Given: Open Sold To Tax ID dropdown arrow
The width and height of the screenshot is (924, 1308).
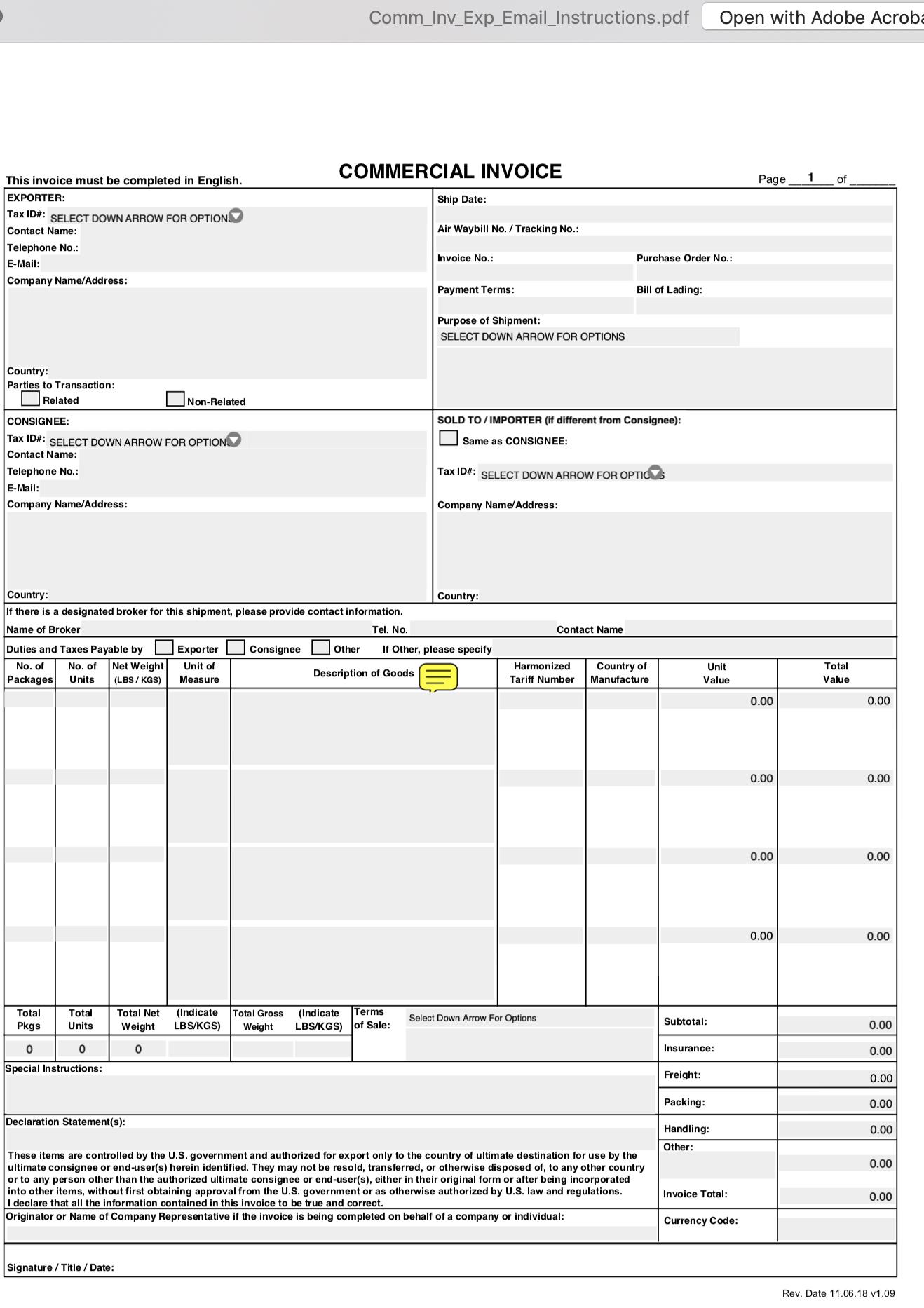Looking at the screenshot, I should point(655,472).
